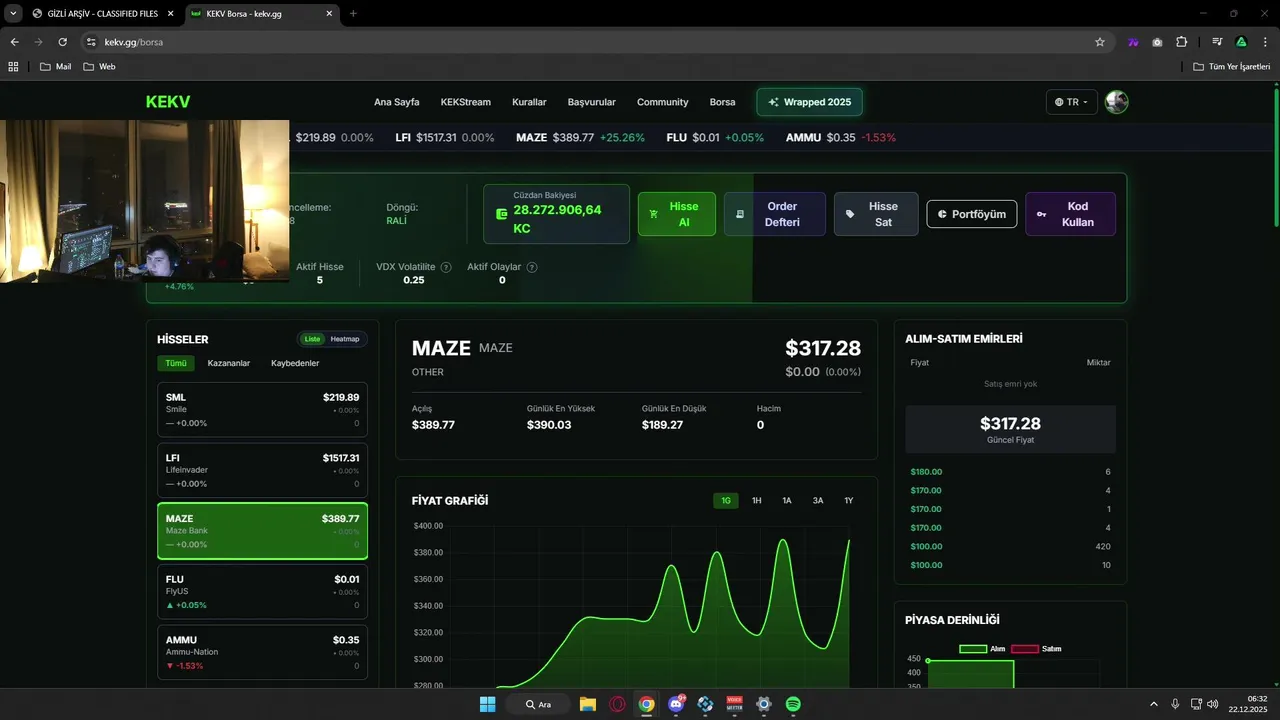
Task: Click FLU $0.01 in the ticker strip
Action: tap(715, 138)
